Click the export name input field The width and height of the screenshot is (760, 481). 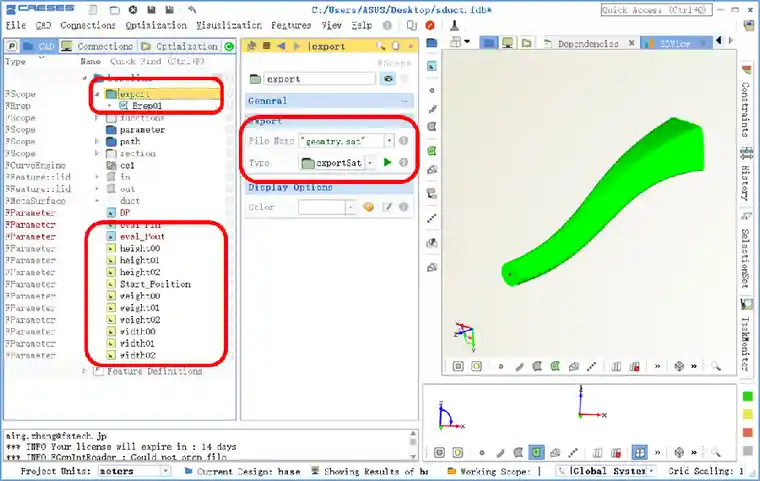click(x=319, y=79)
